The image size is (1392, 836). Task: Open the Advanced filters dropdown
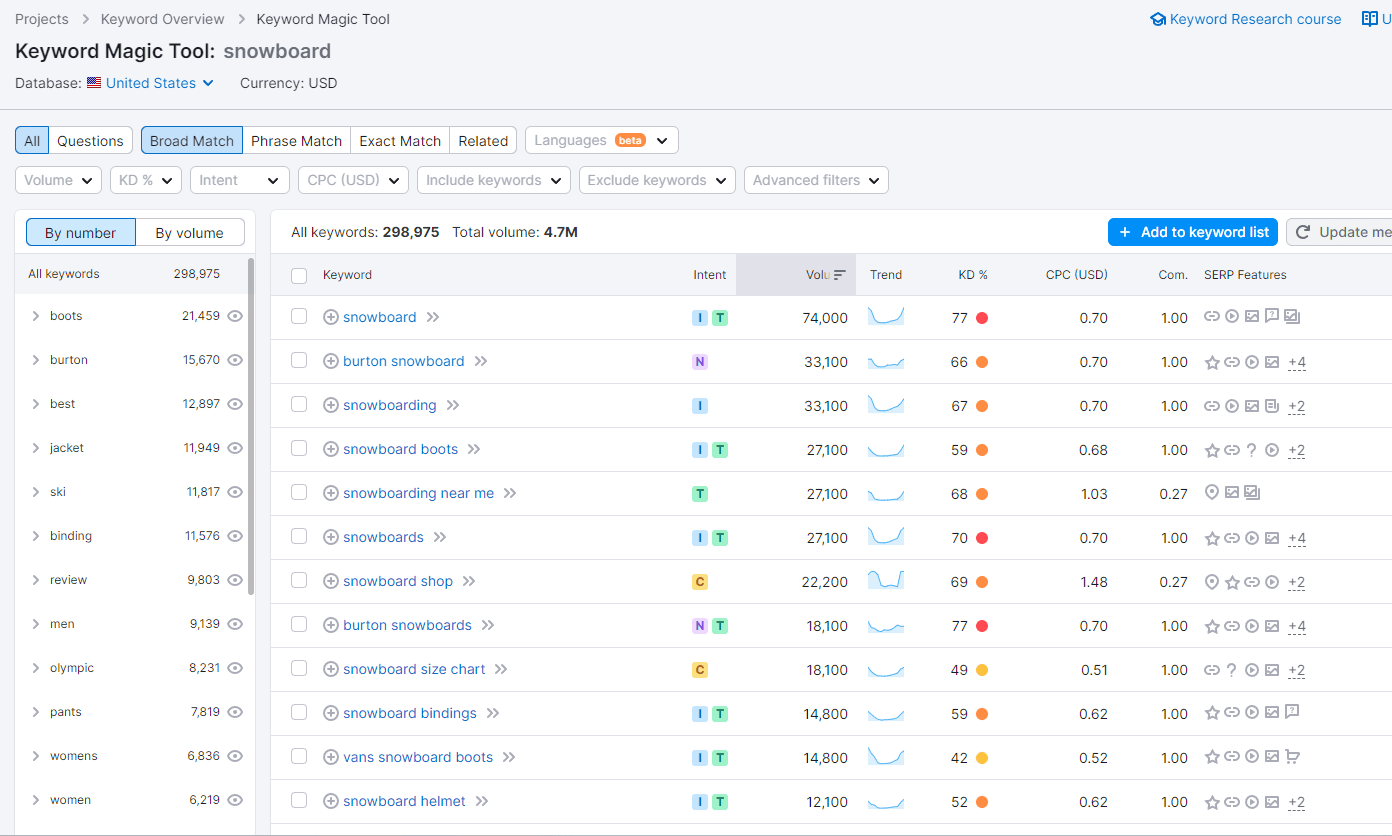coord(815,180)
